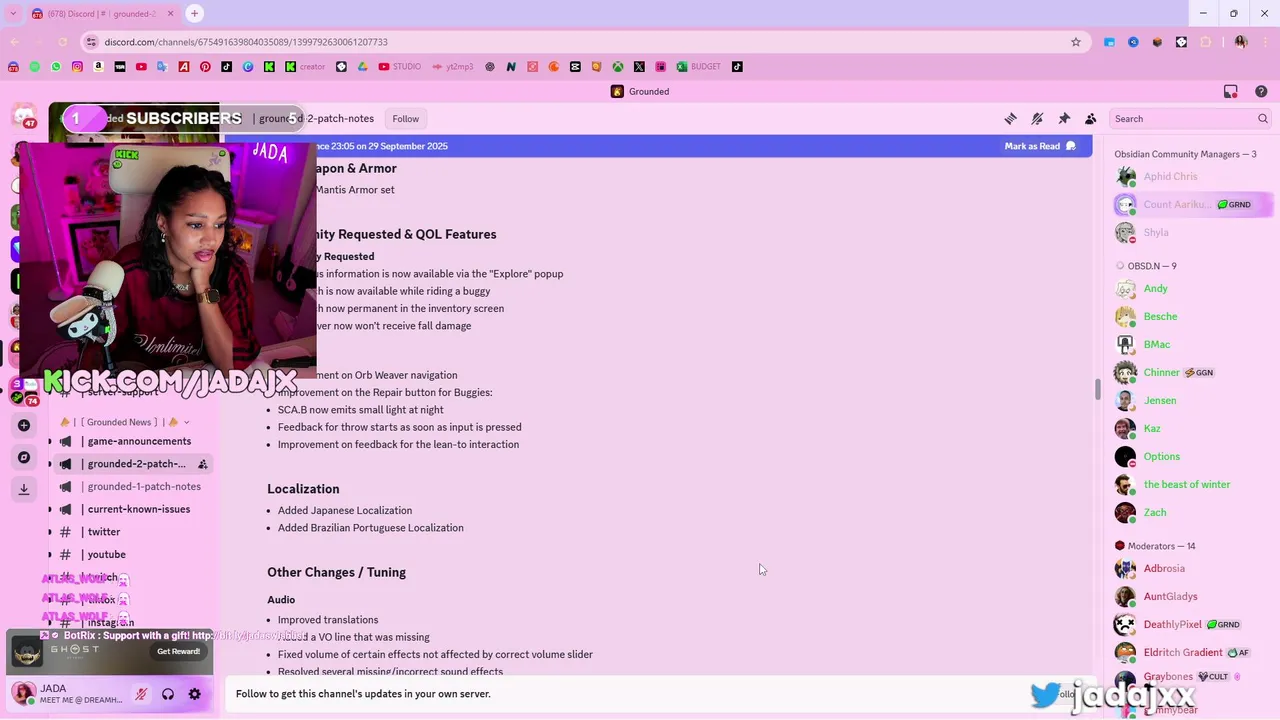Screen dimensions: 1280x720
Task: Open moderator DeathlyPixel profile
Action: [x=1192, y=624]
